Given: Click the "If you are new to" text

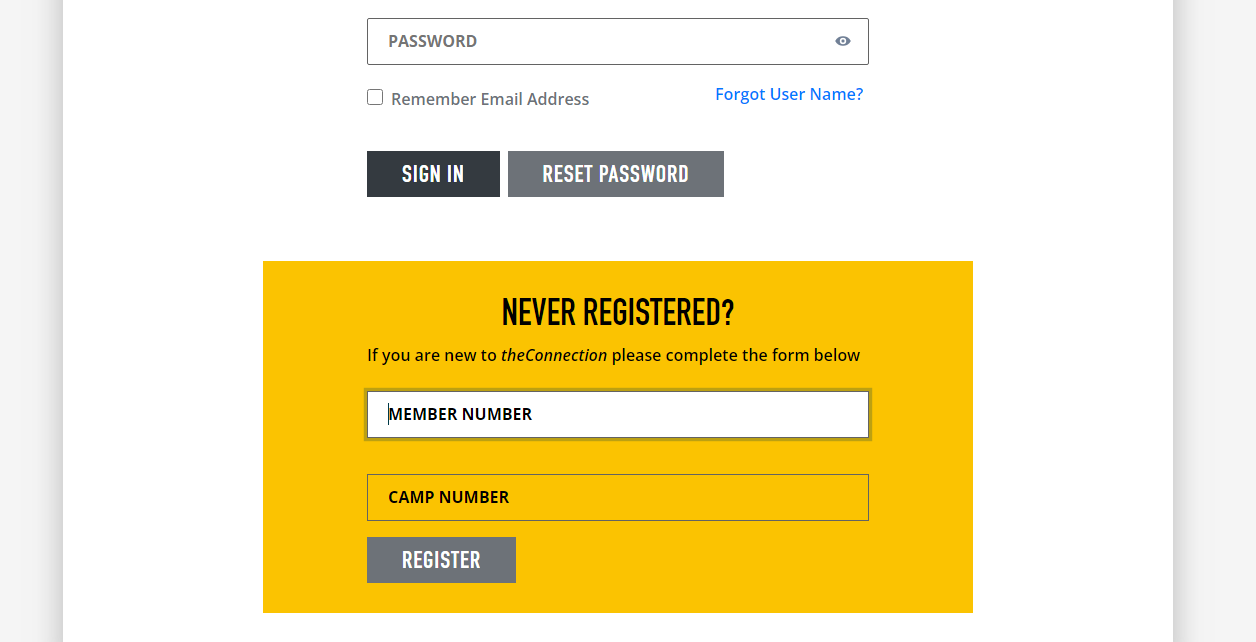Looking at the screenshot, I should pos(432,355).
